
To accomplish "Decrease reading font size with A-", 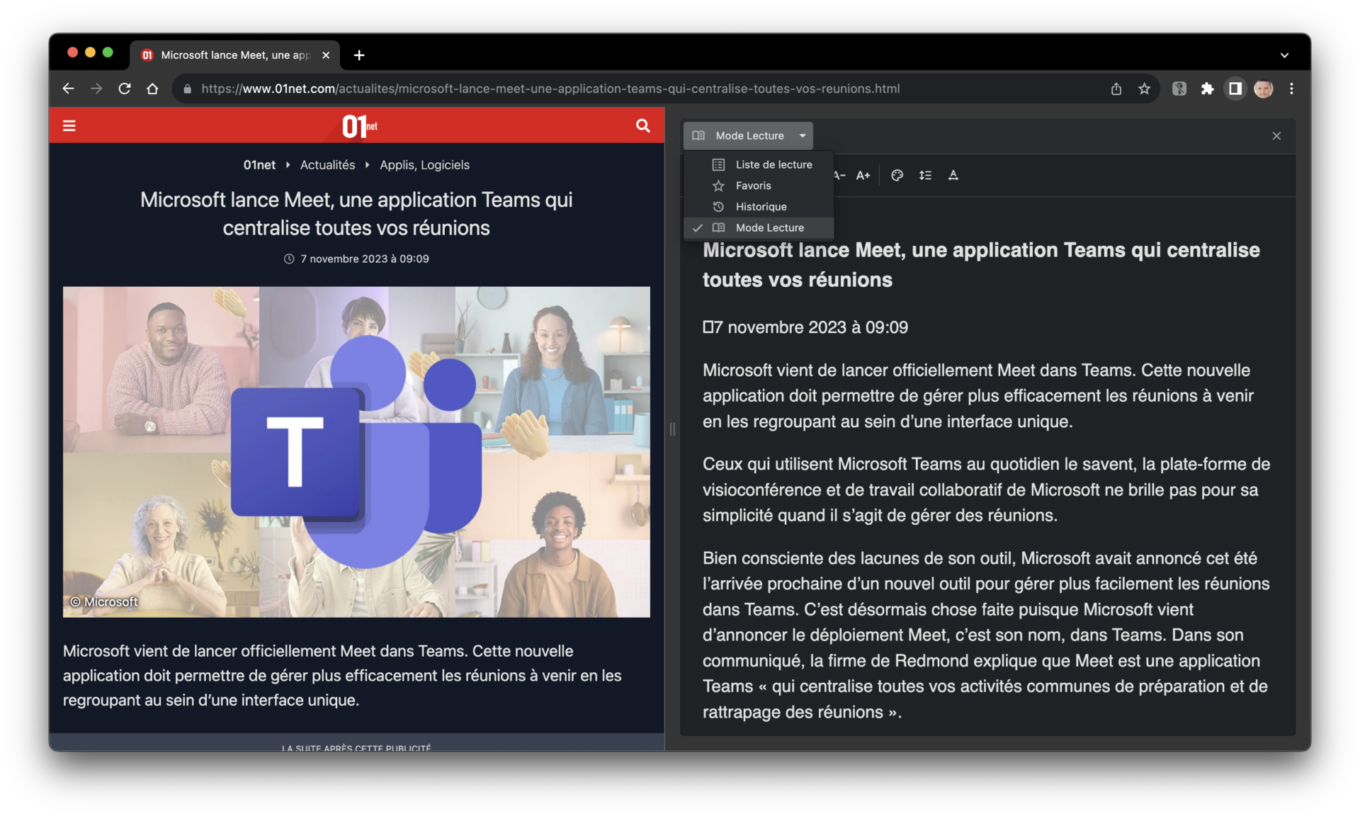I will (840, 175).
